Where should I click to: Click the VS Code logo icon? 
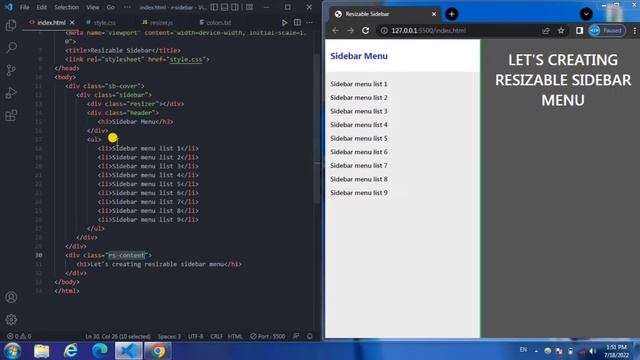click(x=9, y=7)
